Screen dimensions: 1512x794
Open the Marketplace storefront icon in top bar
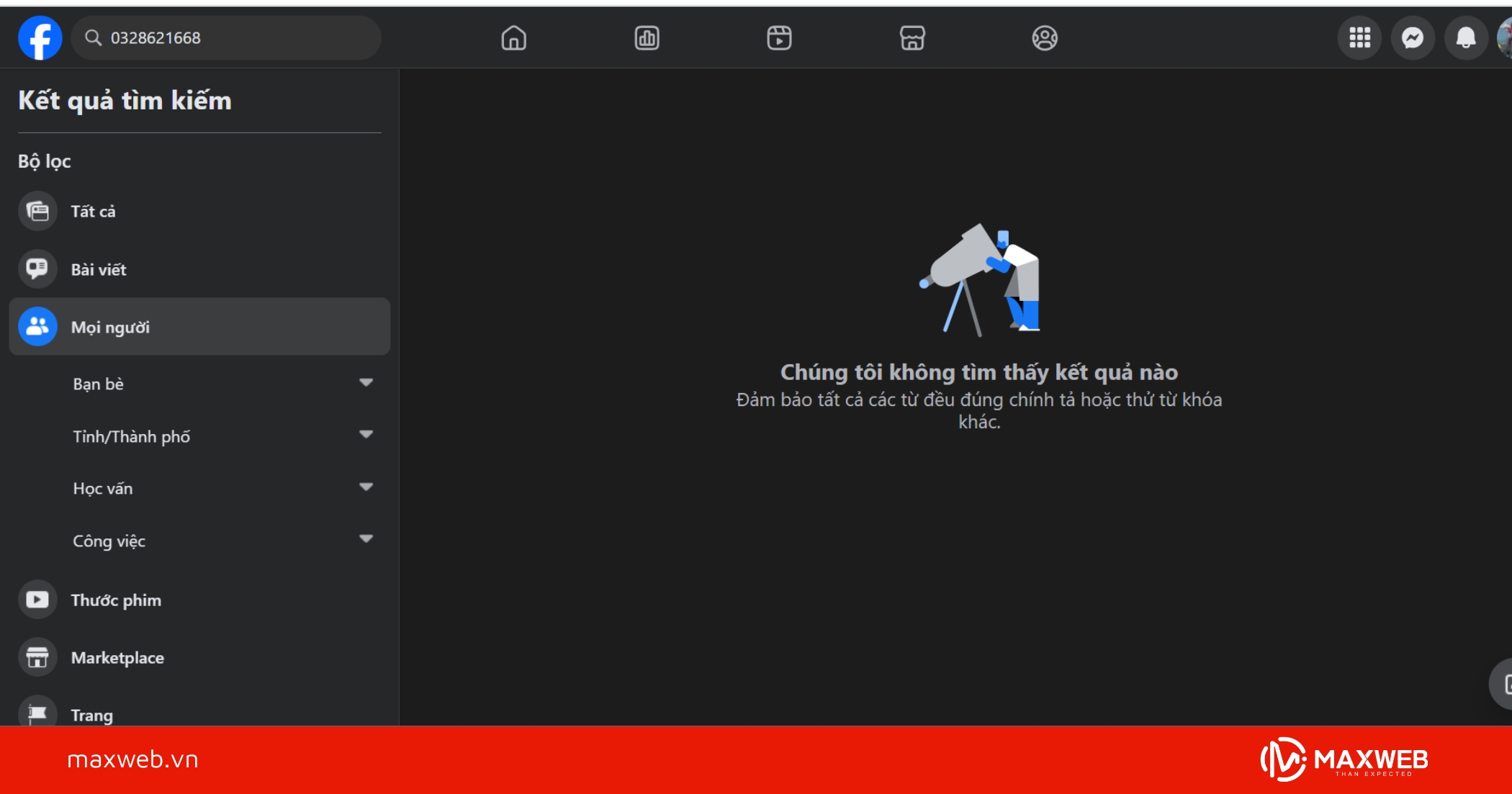coord(912,38)
